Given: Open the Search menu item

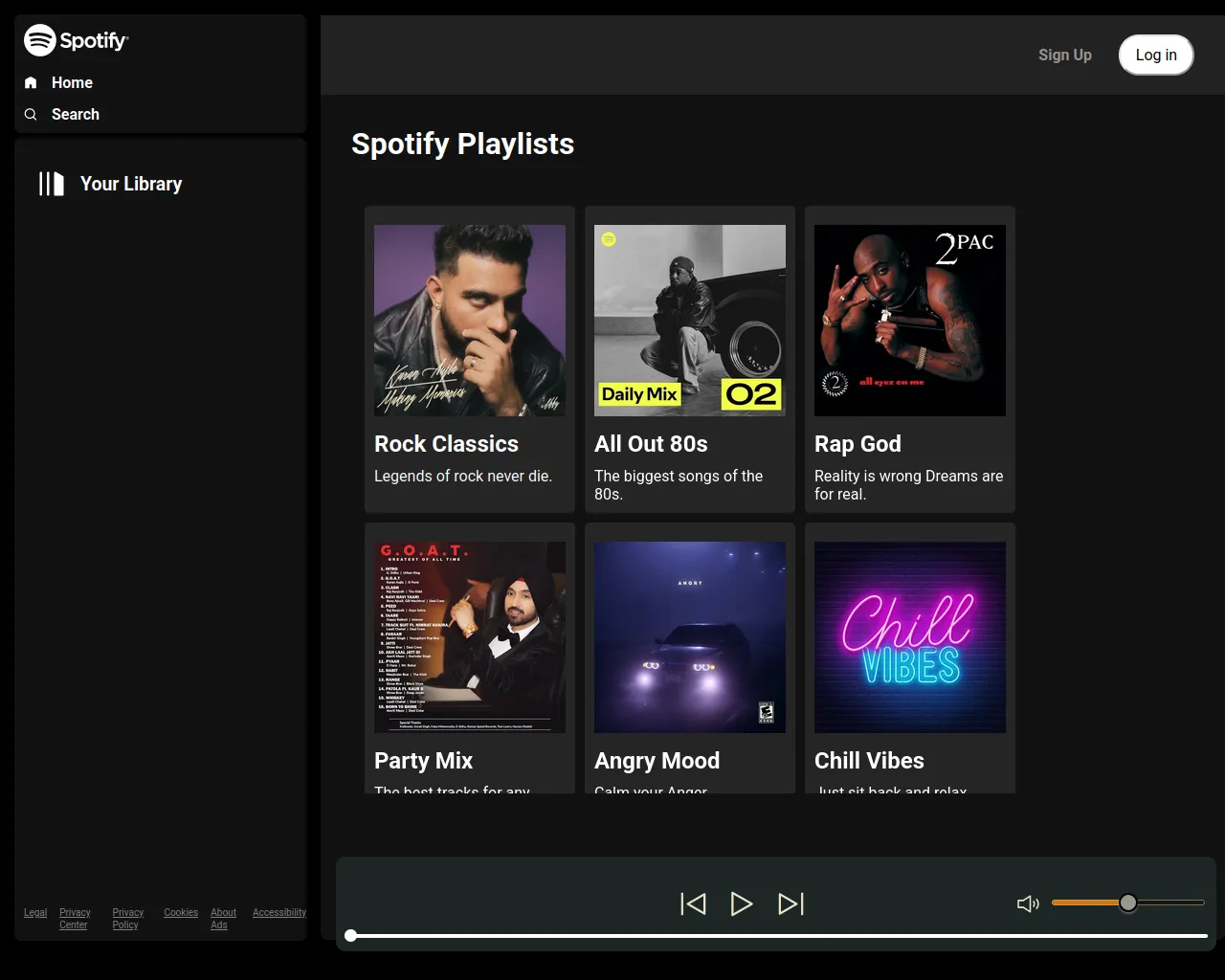Looking at the screenshot, I should (x=76, y=114).
